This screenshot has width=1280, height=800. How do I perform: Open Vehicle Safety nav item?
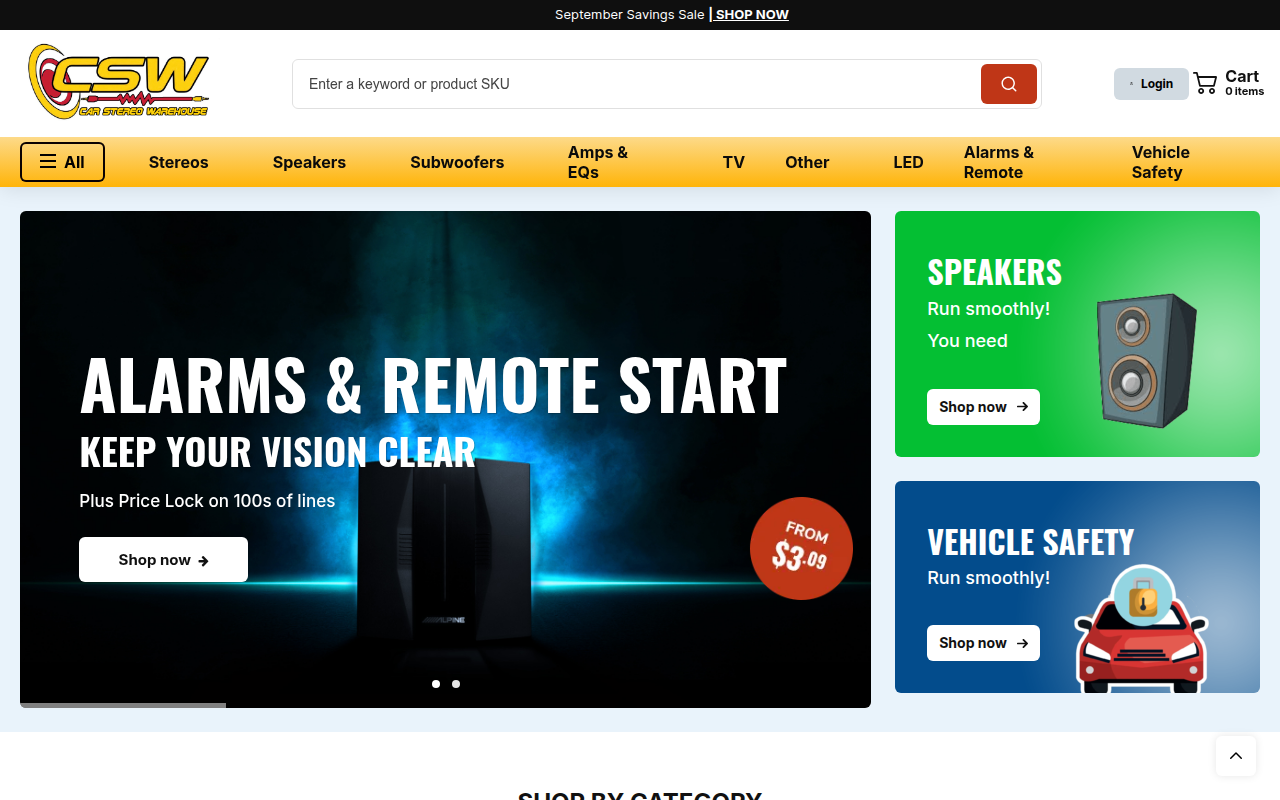(1161, 162)
